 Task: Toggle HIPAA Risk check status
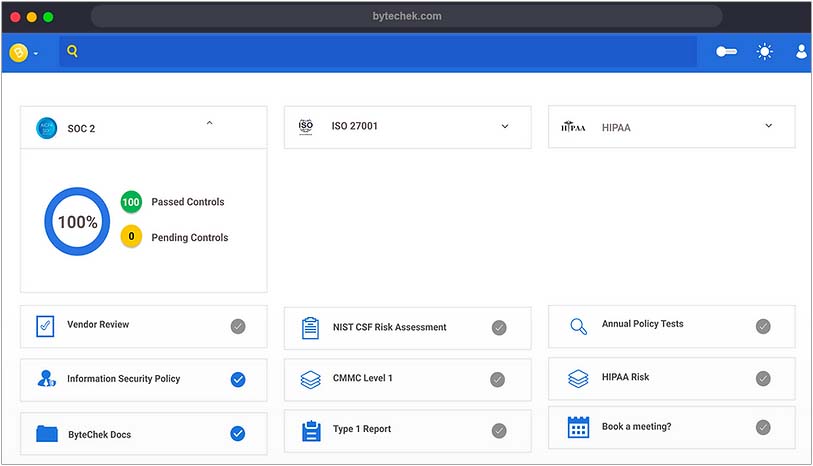(763, 378)
